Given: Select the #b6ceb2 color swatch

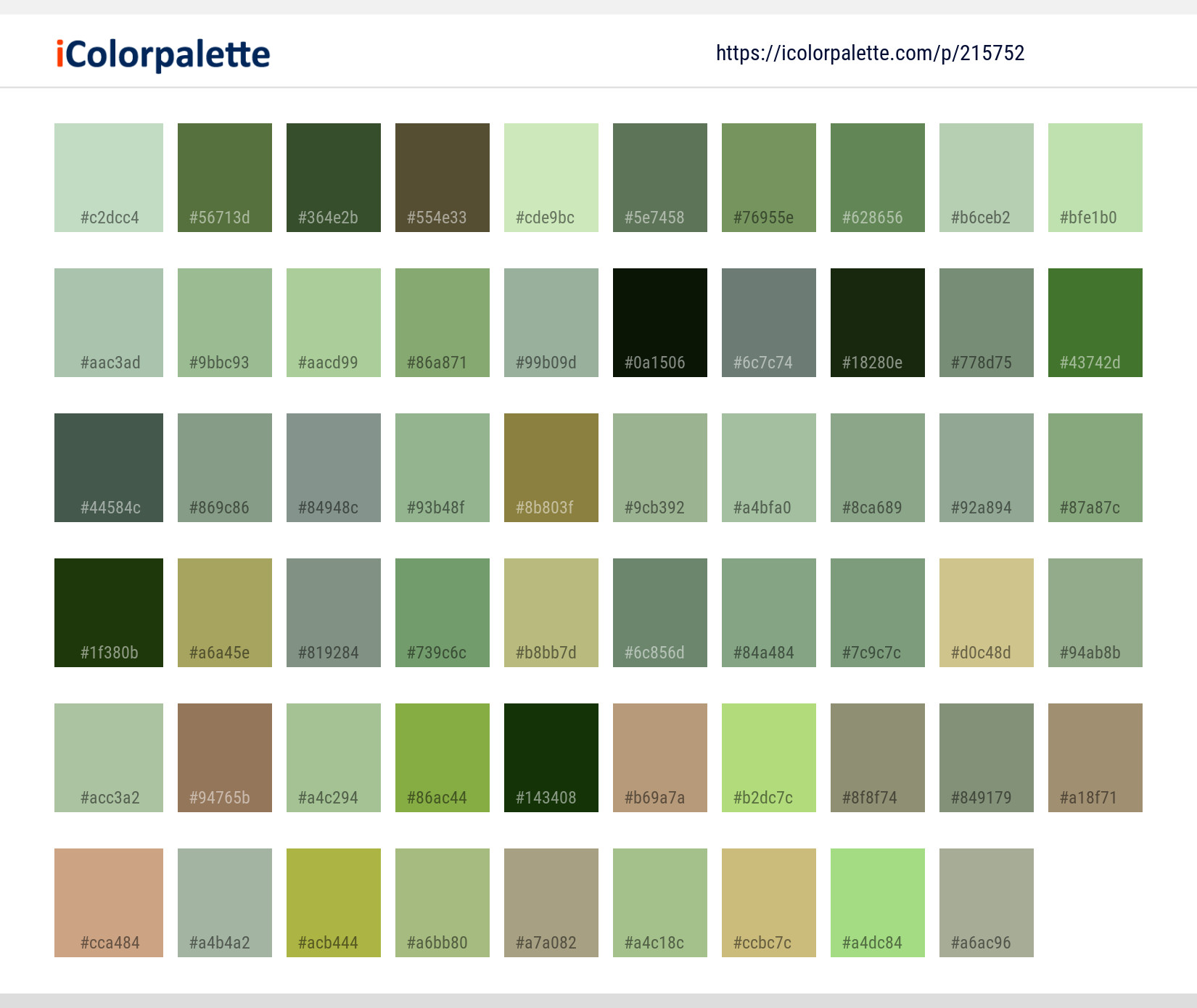Looking at the screenshot, I should 987,178.
